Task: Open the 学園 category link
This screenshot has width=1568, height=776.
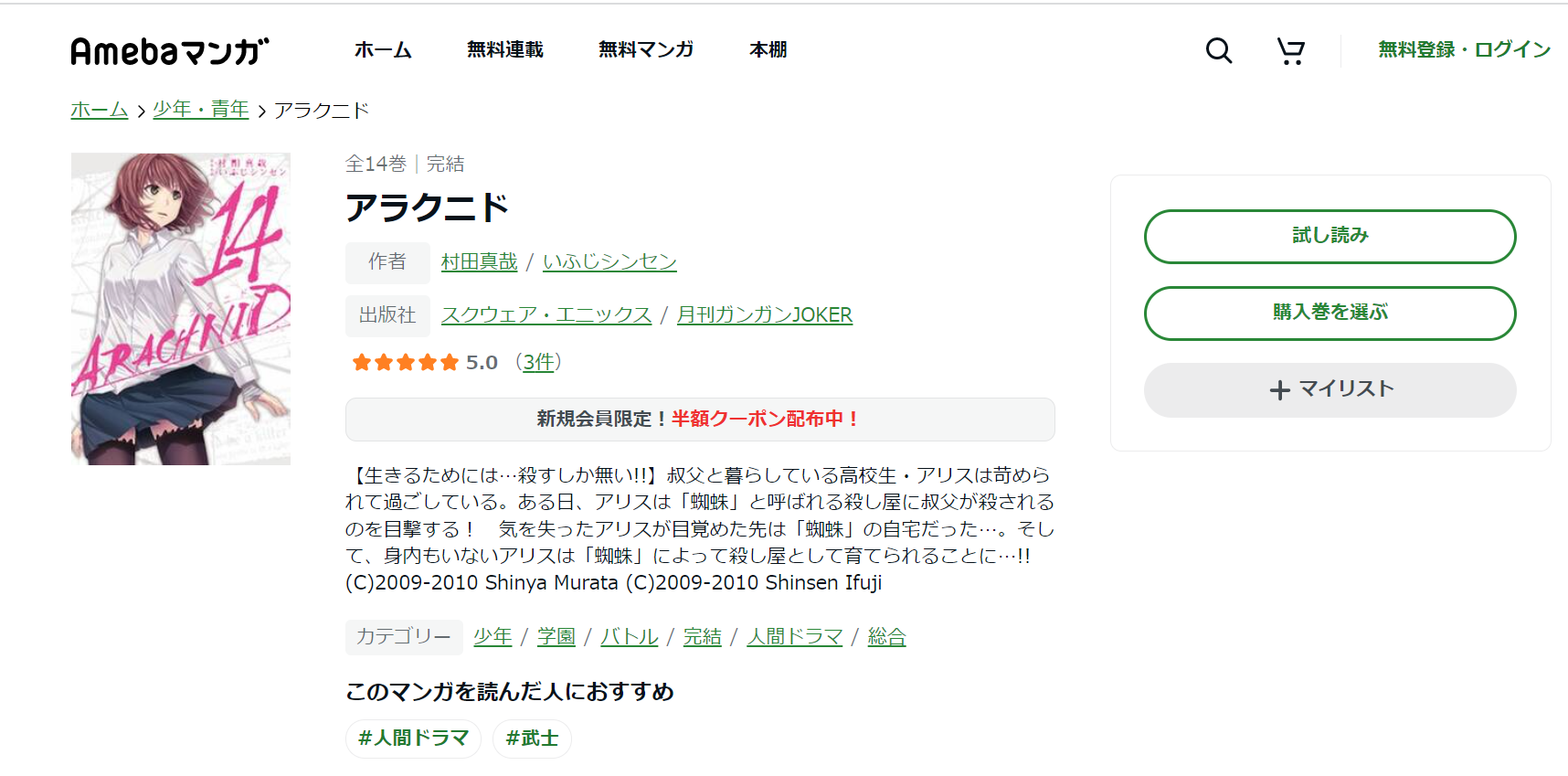Action: point(556,636)
